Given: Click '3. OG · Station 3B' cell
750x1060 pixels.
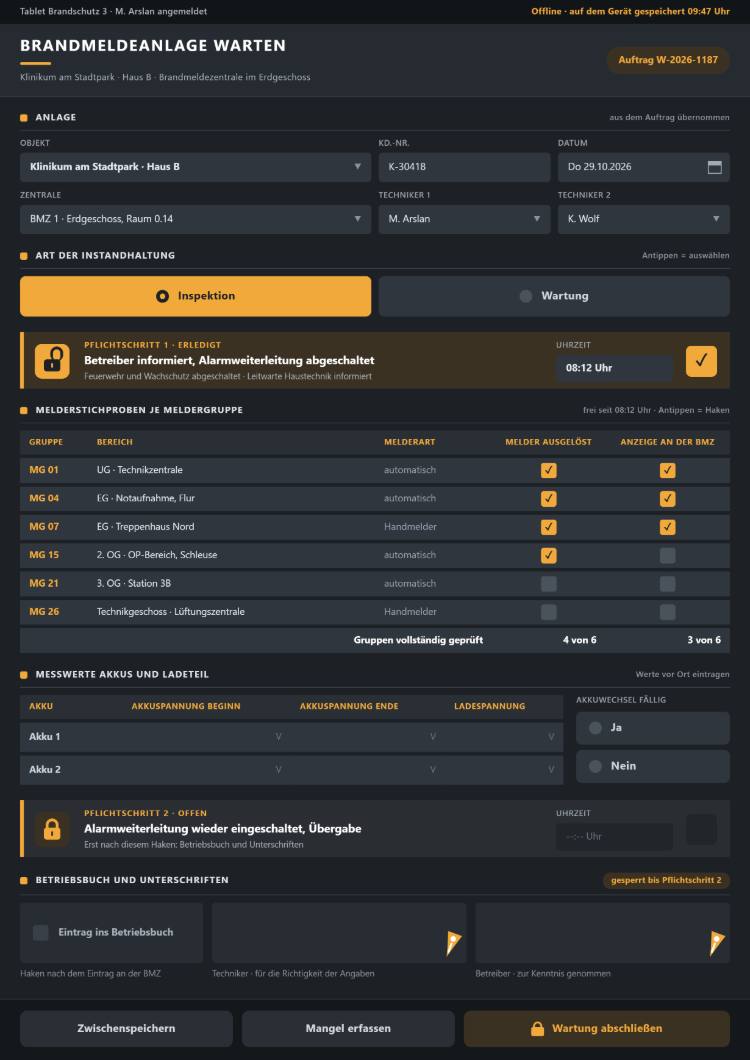Looking at the screenshot, I should [135, 583].
